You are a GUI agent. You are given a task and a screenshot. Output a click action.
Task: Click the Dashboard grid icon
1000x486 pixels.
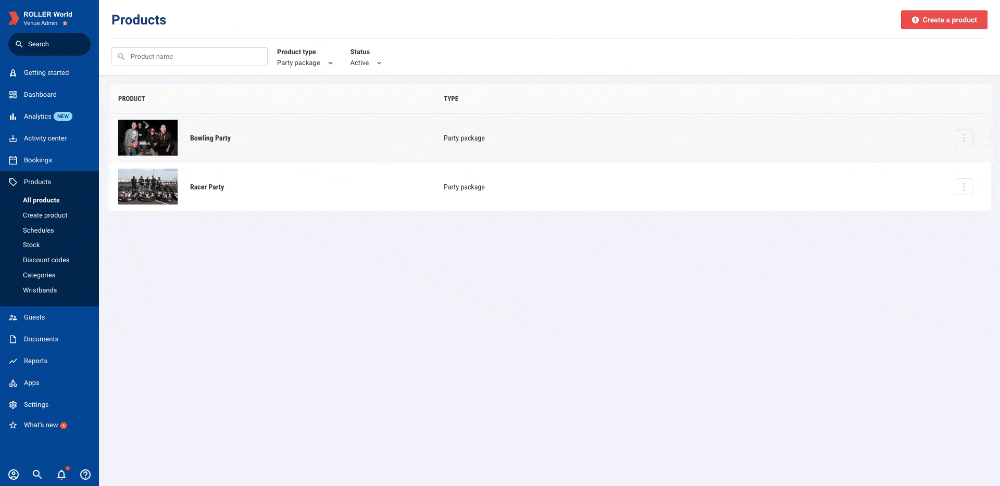point(13,94)
